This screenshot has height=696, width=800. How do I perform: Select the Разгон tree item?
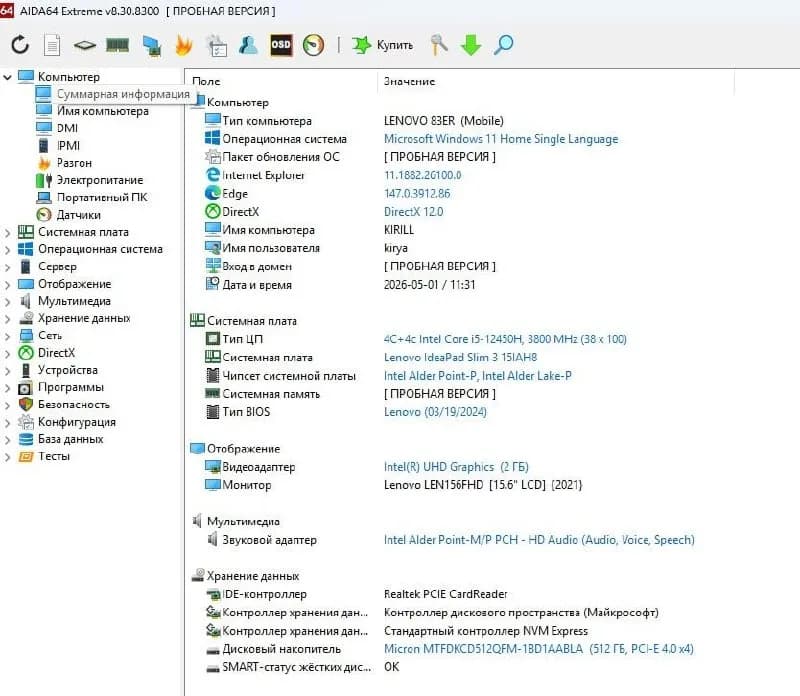click(74, 163)
